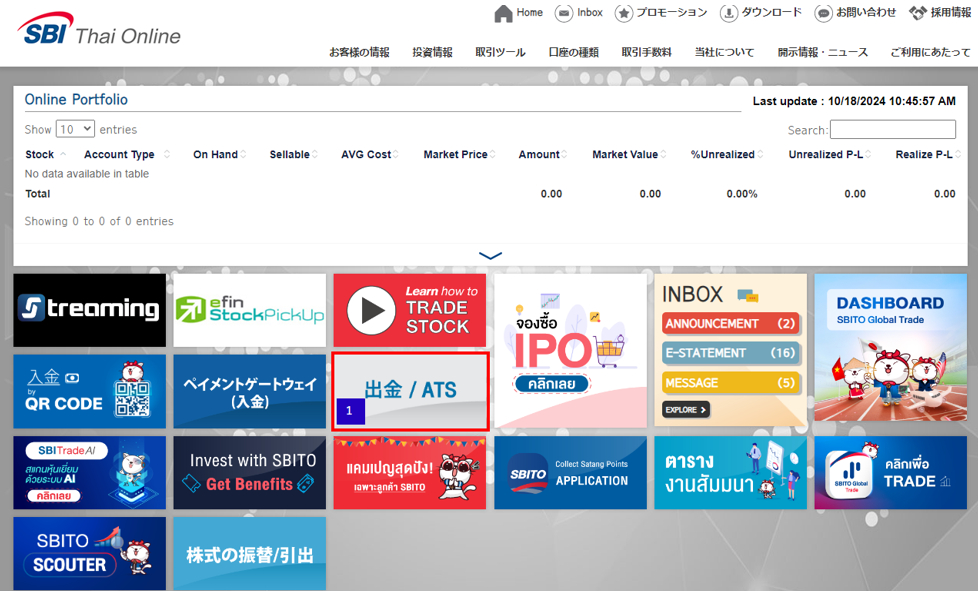The width and height of the screenshot is (978, 591).
Task: Sort by the Sellable column
Action: (293, 155)
